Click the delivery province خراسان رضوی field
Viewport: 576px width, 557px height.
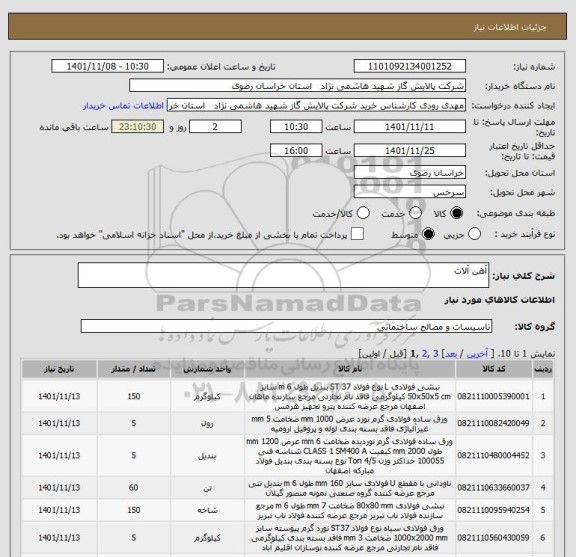tap(410, 173)
